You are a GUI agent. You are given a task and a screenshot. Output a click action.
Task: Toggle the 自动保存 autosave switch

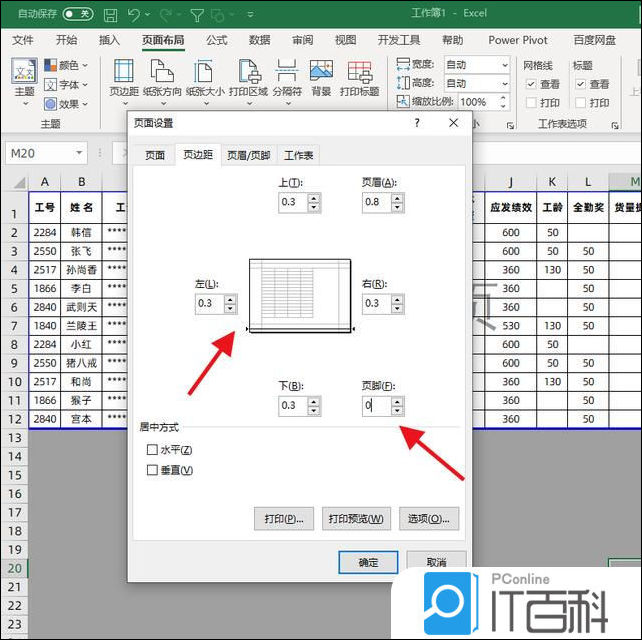[x=76, y=15]
